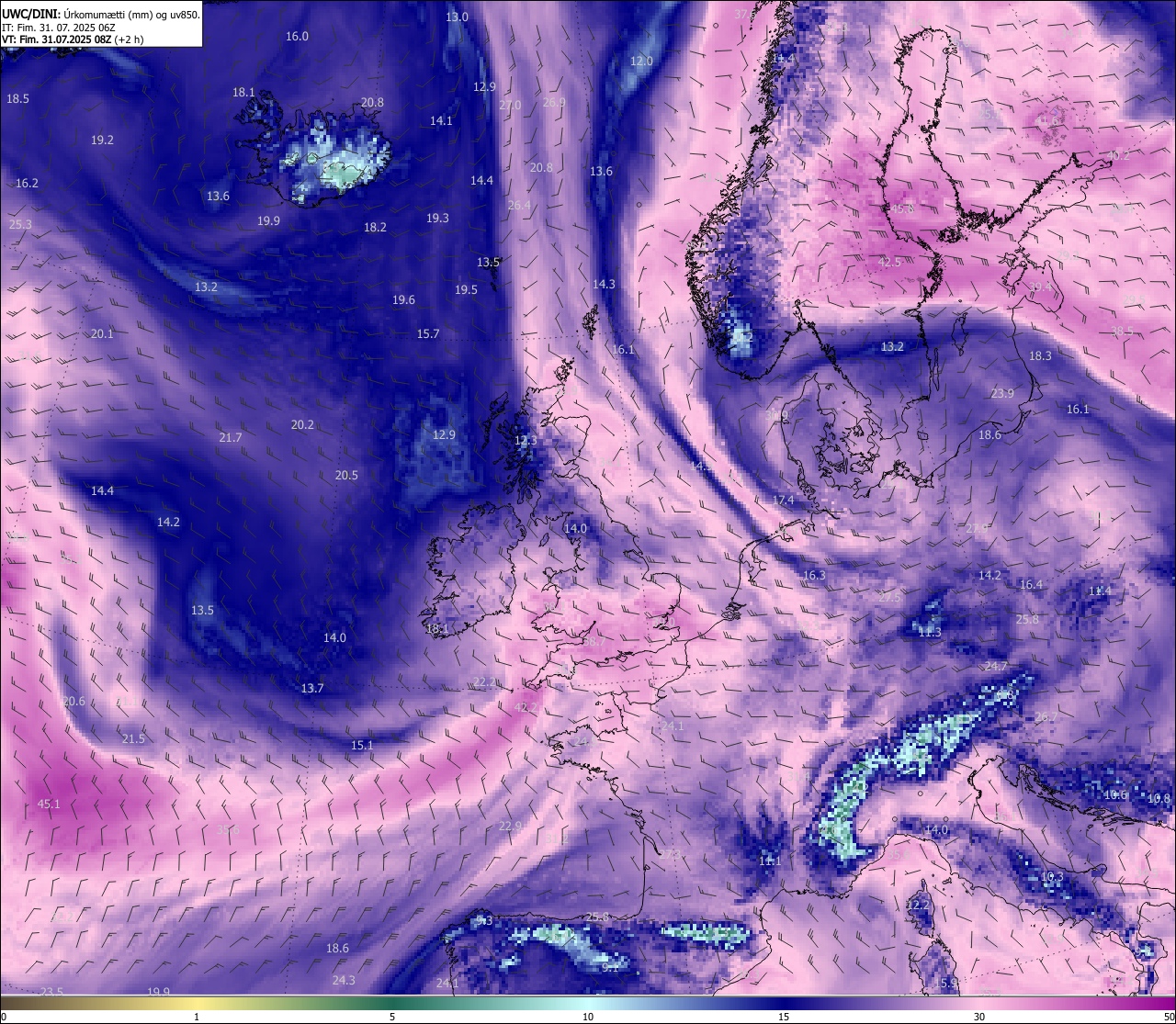Click the value '20.2' in the Atlantic
Screen dimensions: 1176x1024
click(x=302, y=424)
